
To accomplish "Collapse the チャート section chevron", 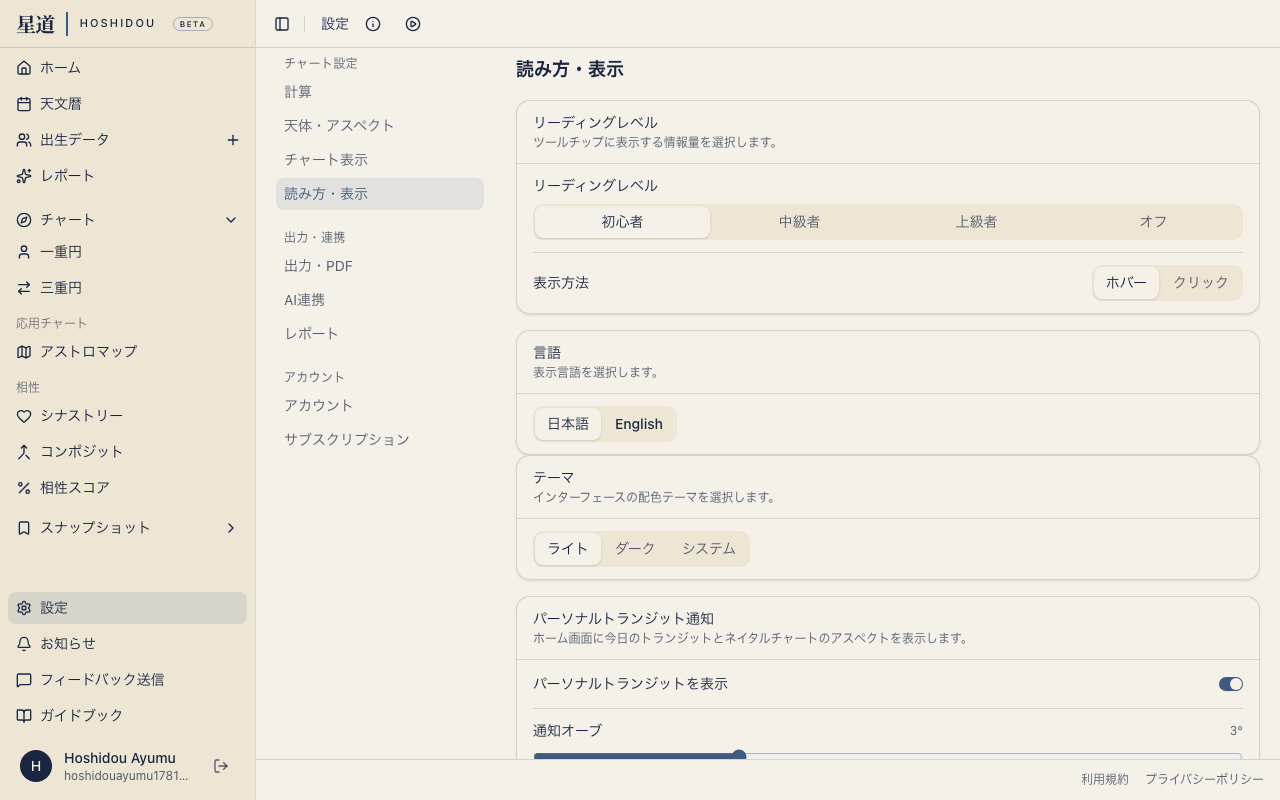I will pos(231,220).
